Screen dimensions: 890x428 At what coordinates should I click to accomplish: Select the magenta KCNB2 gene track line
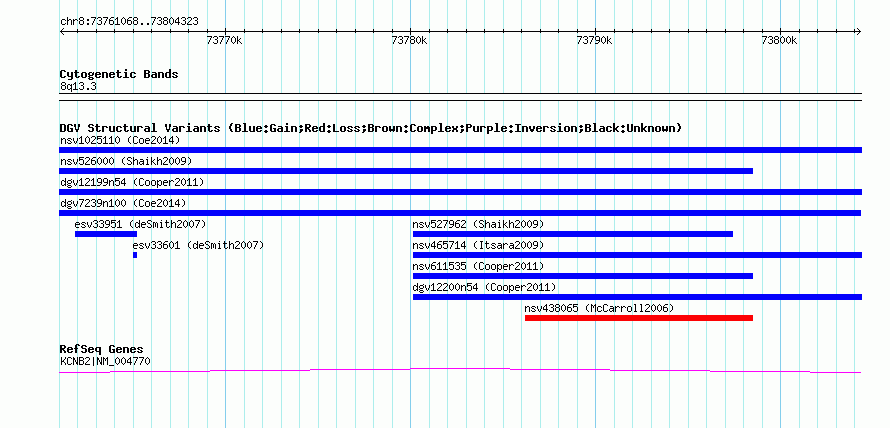coord(460,371)
